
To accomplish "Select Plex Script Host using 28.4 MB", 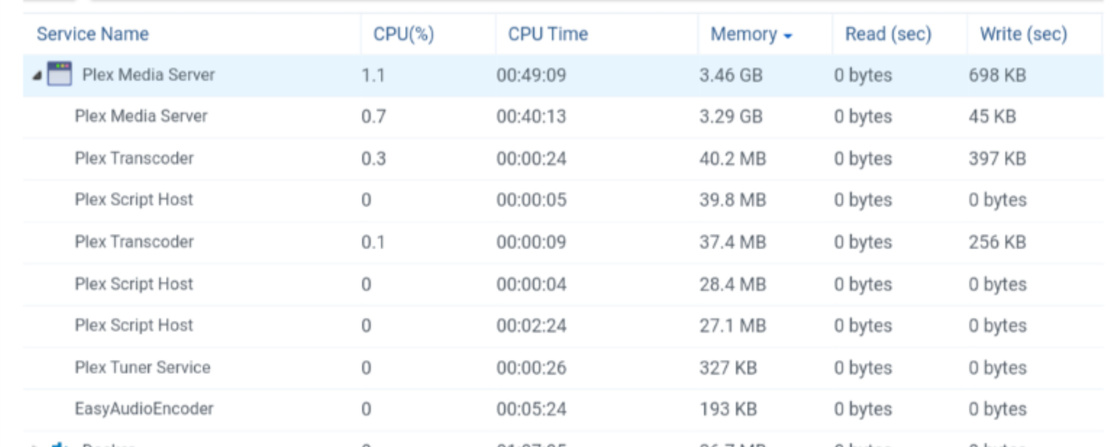I will click(x=134, y=283).
